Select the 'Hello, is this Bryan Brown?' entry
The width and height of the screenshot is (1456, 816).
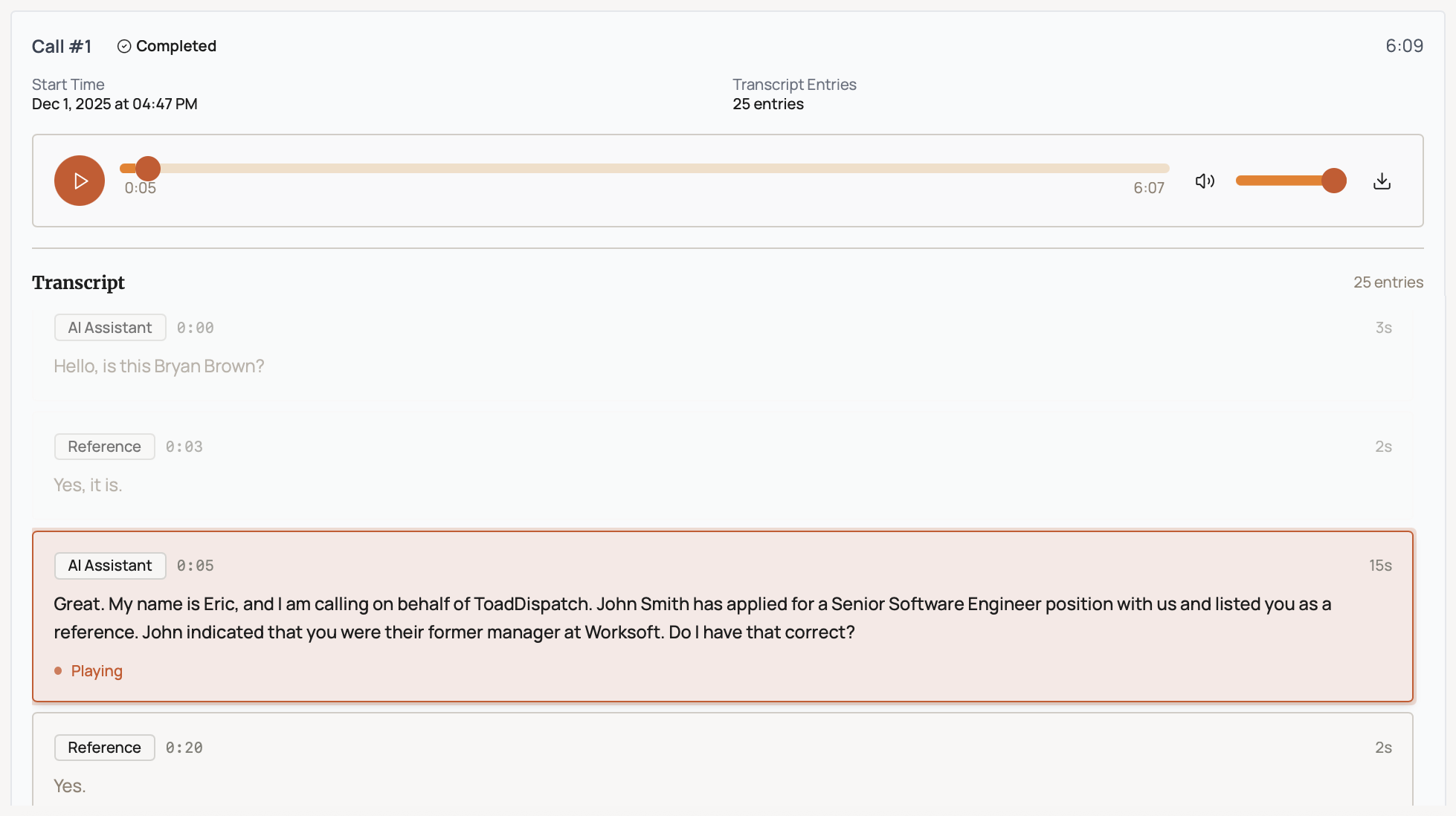point(158,366)
